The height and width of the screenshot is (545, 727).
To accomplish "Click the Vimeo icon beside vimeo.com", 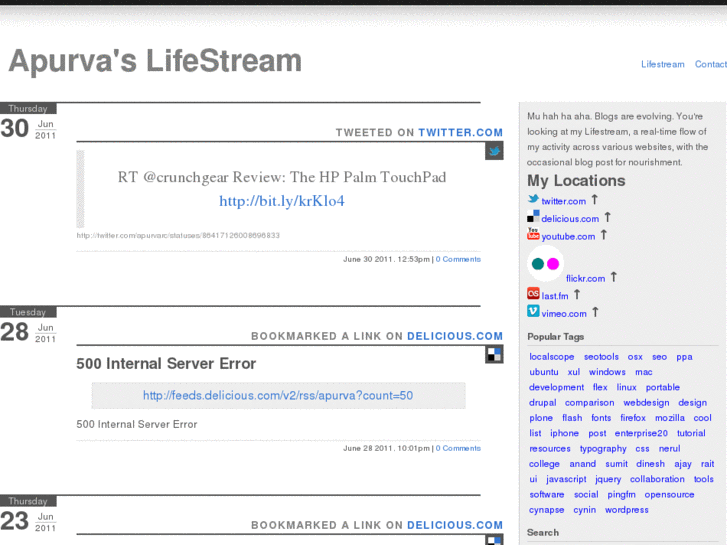I will (x=533, y=311).
